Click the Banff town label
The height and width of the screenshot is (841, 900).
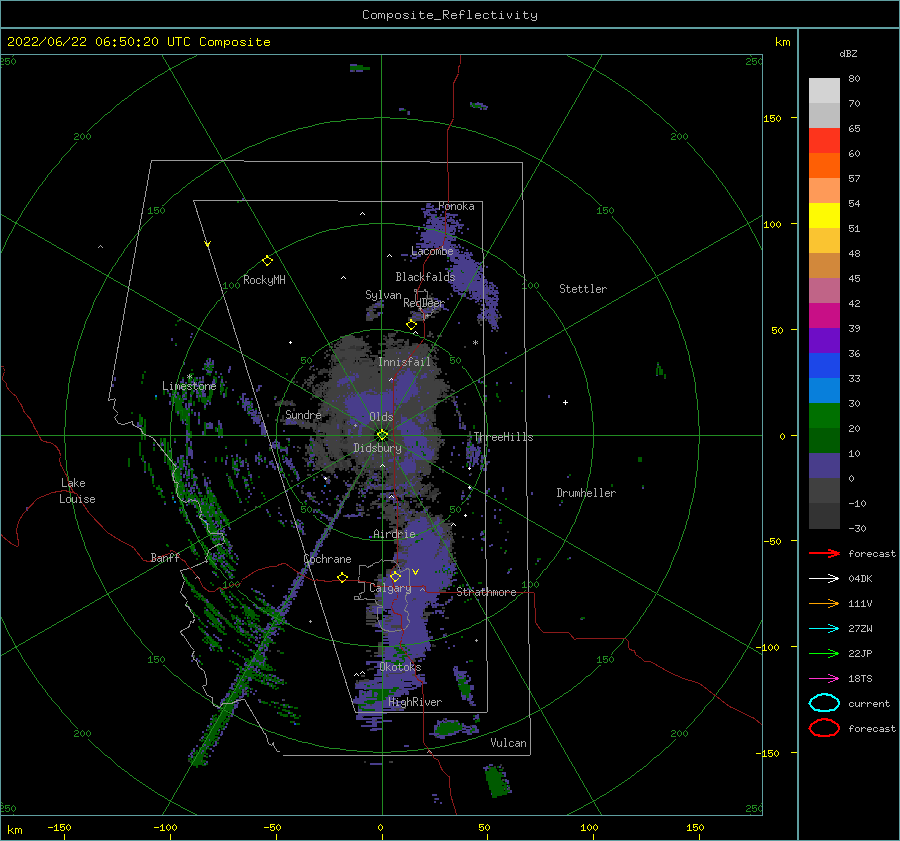tap(165, 558)
